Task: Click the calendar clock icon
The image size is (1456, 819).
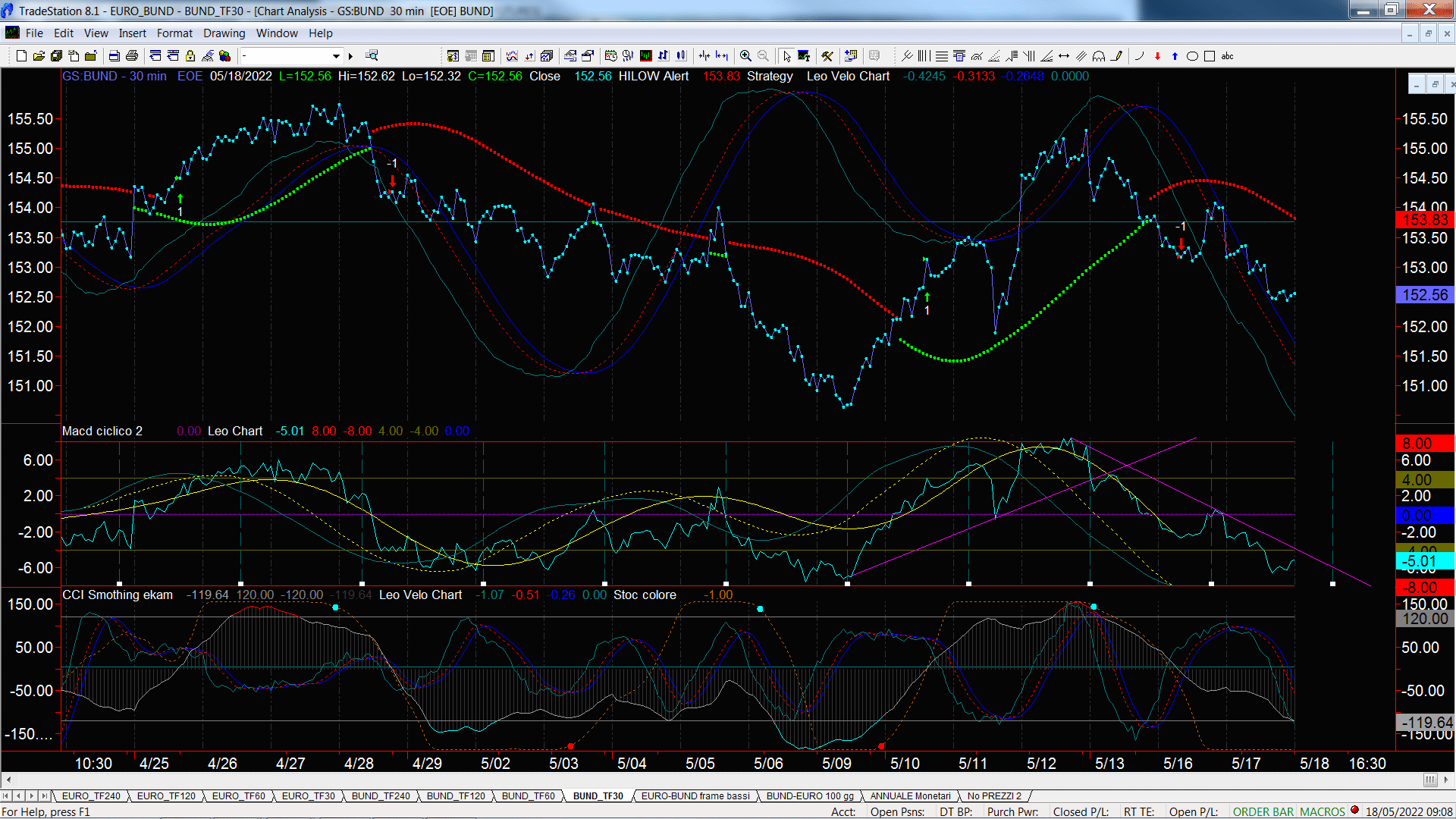Action: pyautogui.click(x=610, y=55)
